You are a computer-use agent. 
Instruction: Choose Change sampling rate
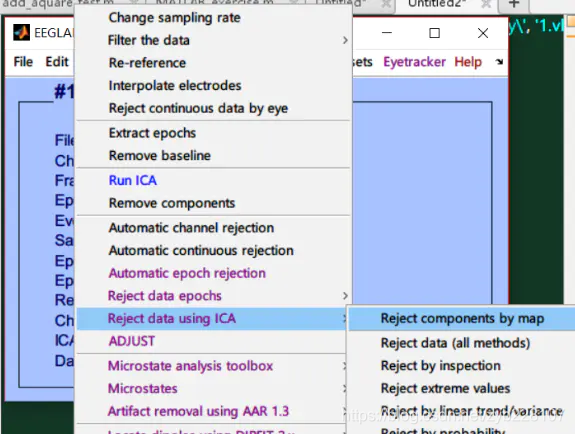(213, 18)
